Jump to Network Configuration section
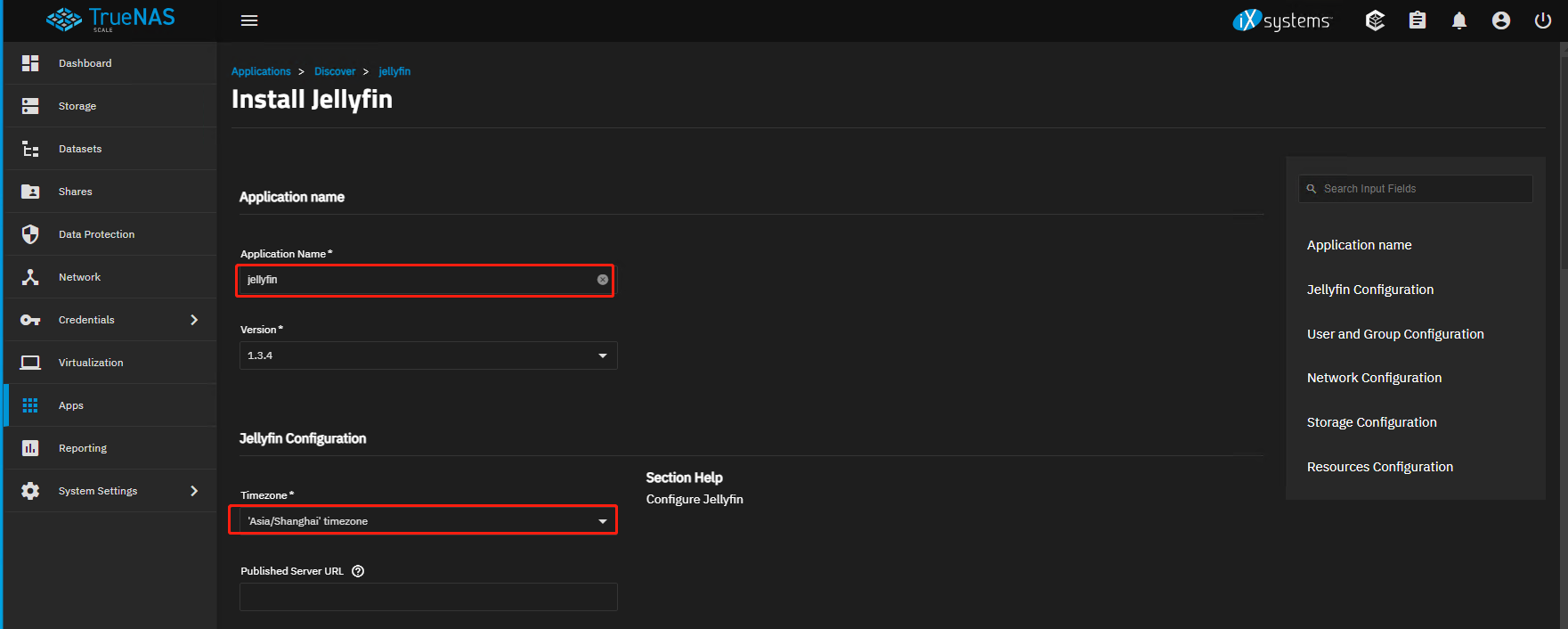Screen dimensions: 1568x629 (x=1374, y=378)
